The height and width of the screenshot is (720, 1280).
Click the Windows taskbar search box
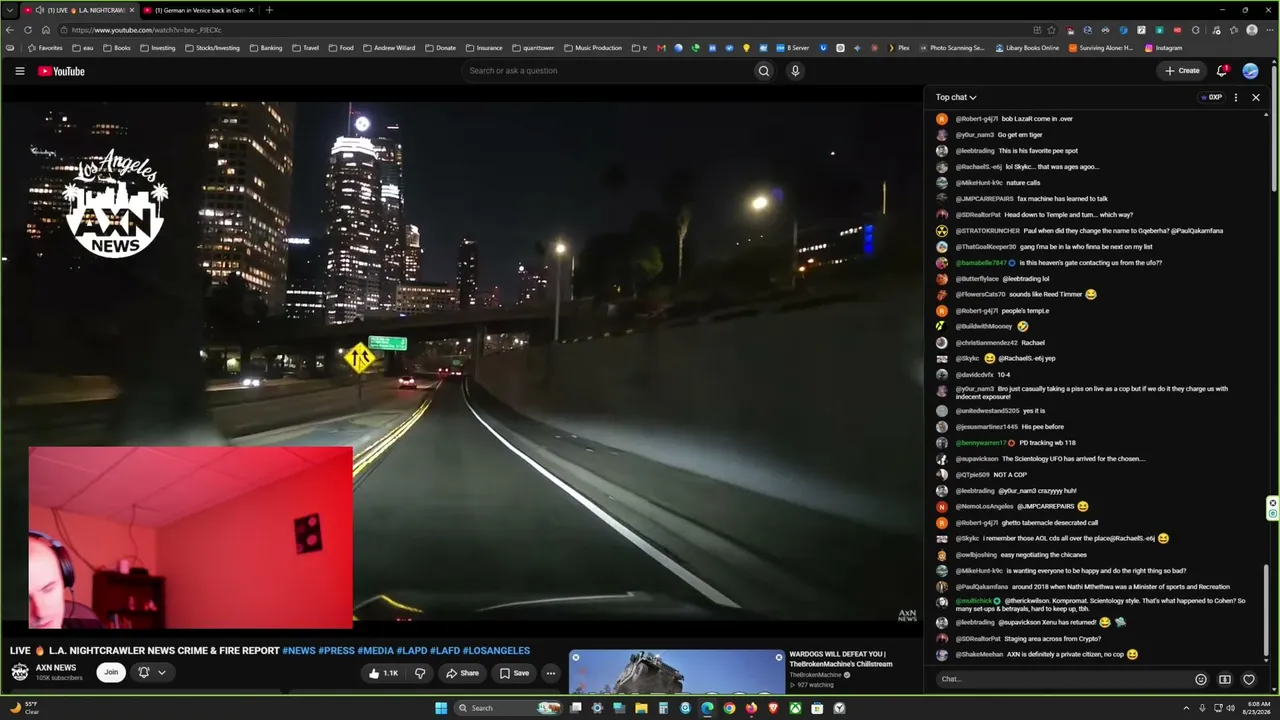click(x=508, y=708)
